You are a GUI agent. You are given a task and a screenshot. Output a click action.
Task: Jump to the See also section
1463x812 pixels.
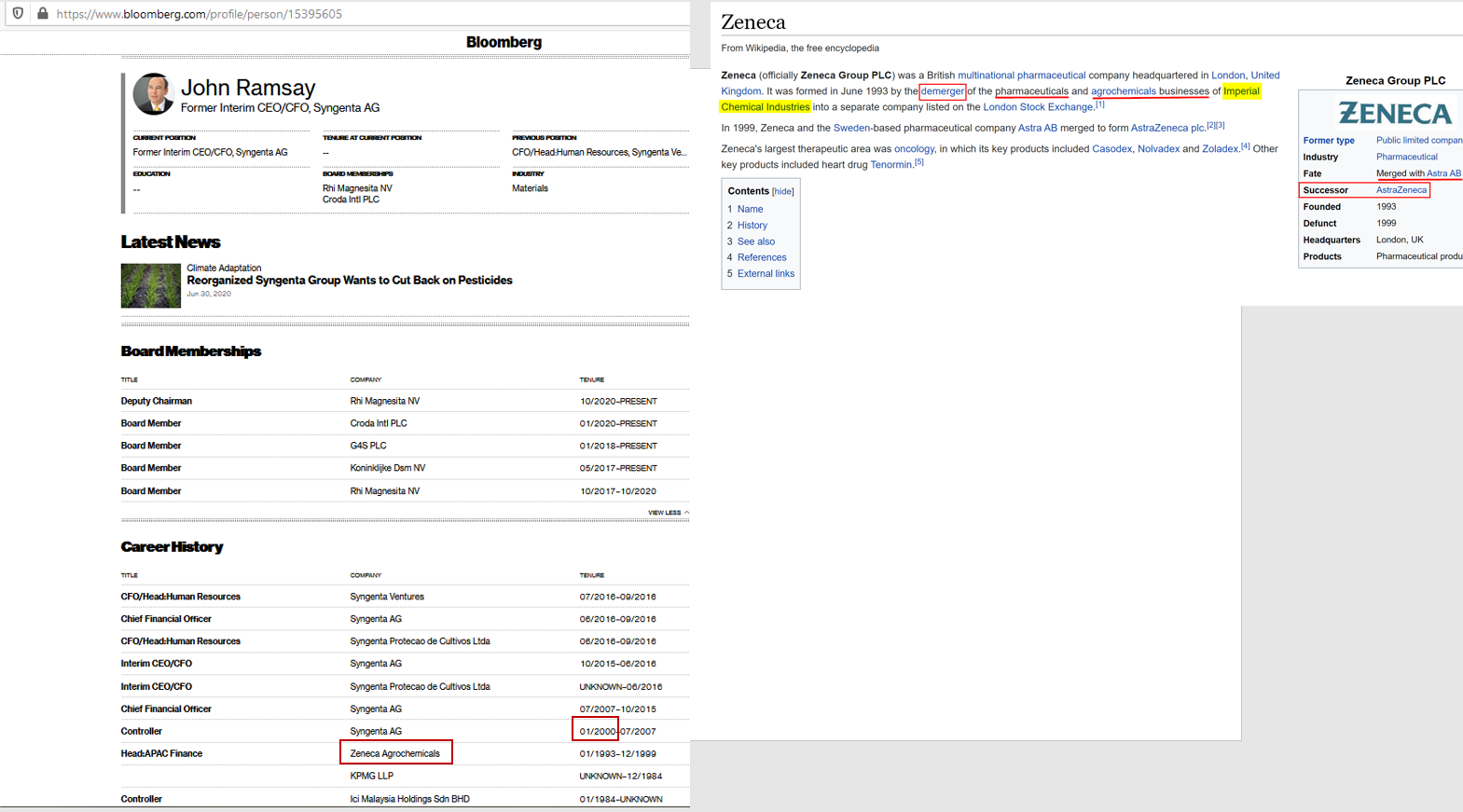tap(756, 241)
